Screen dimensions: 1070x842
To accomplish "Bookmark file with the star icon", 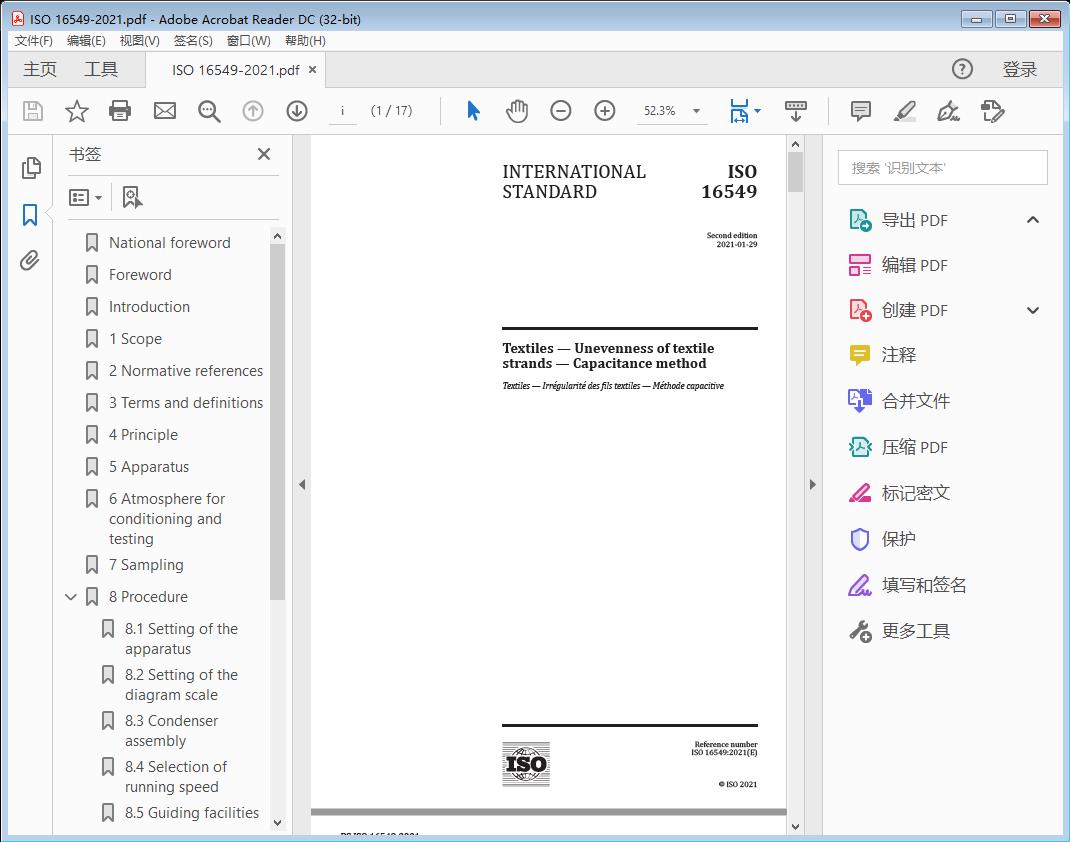I will (77, 111).
